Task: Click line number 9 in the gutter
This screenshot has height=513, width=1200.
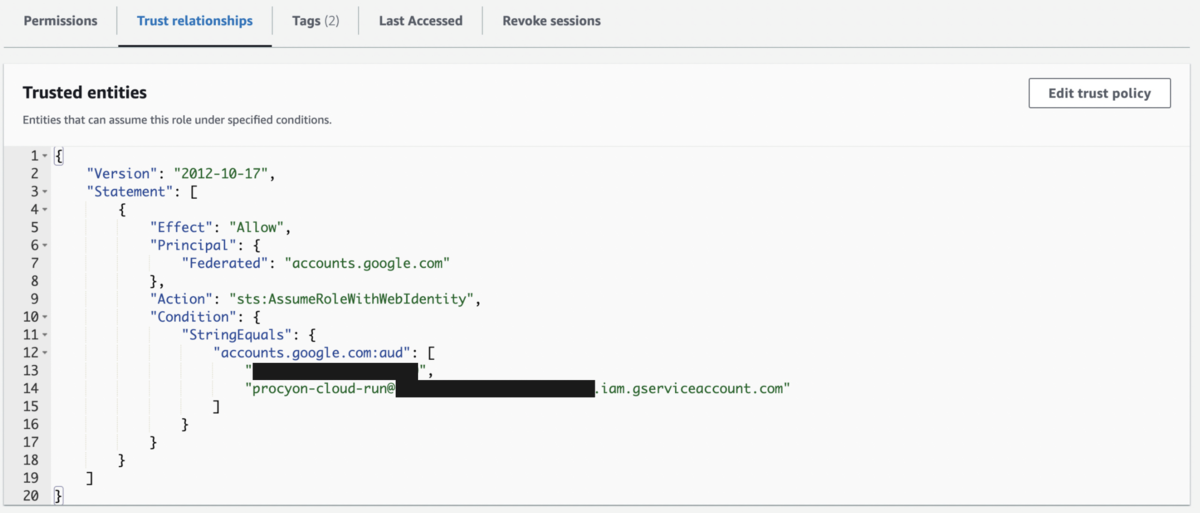Action: click(33, 299)
